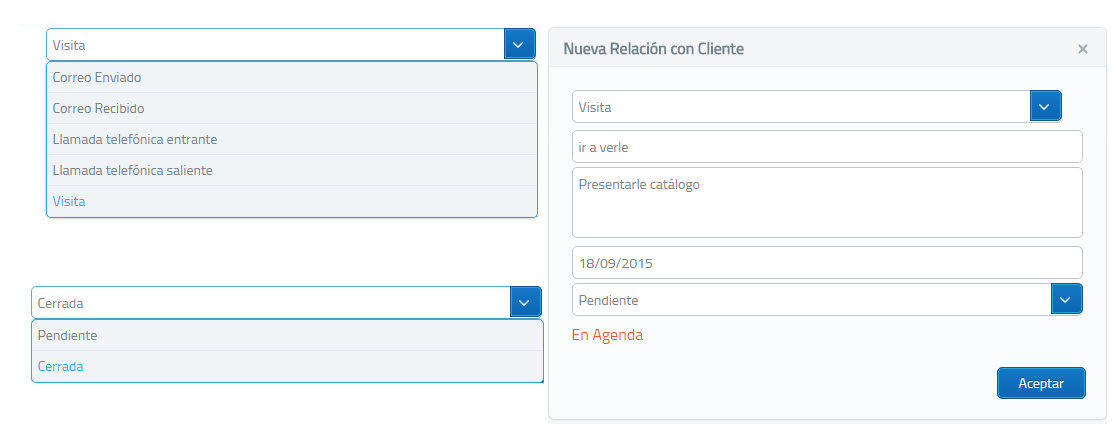Screen dimensions: 1116x424
Task: Click the 18/09/2015 date field
Action: (x=827, y=263)
